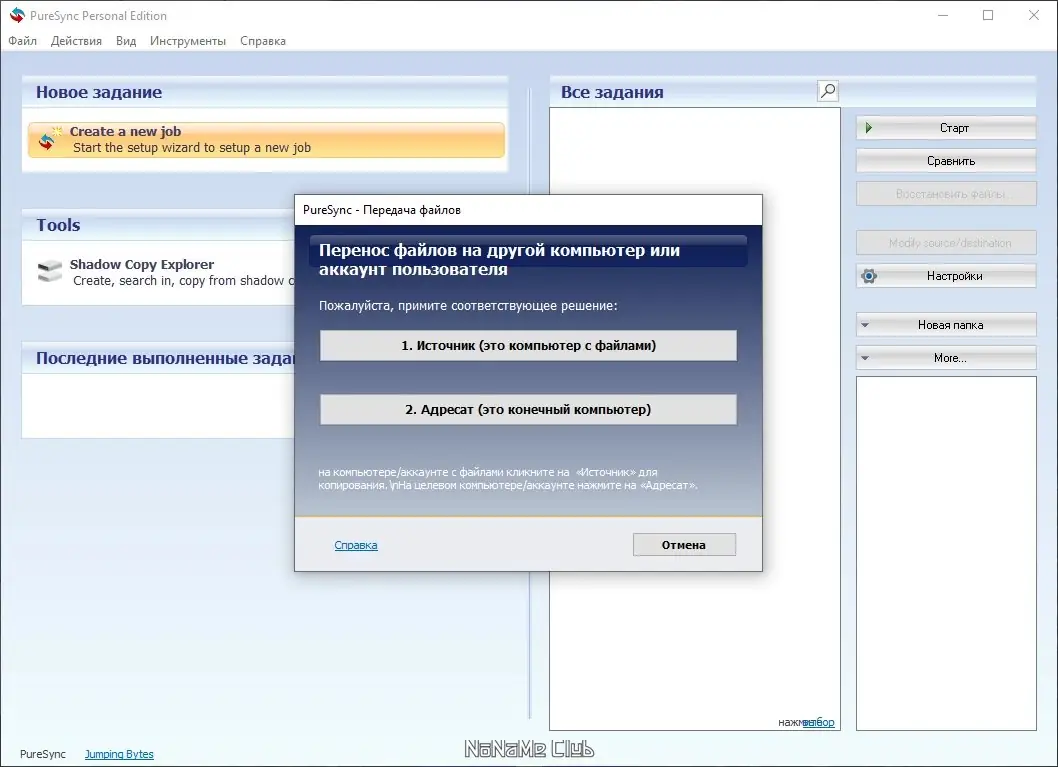Image resolution: width=1058 pixels, height=767 pixels.
Task: Open the Справка menu in menu bar
Action: pos(263,41)
